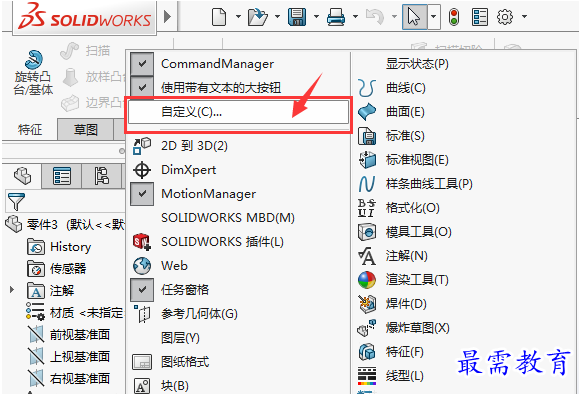Click the Rebuild traffic light icon
This screenshot has height=394, width=579.
(x=454, y=17)
